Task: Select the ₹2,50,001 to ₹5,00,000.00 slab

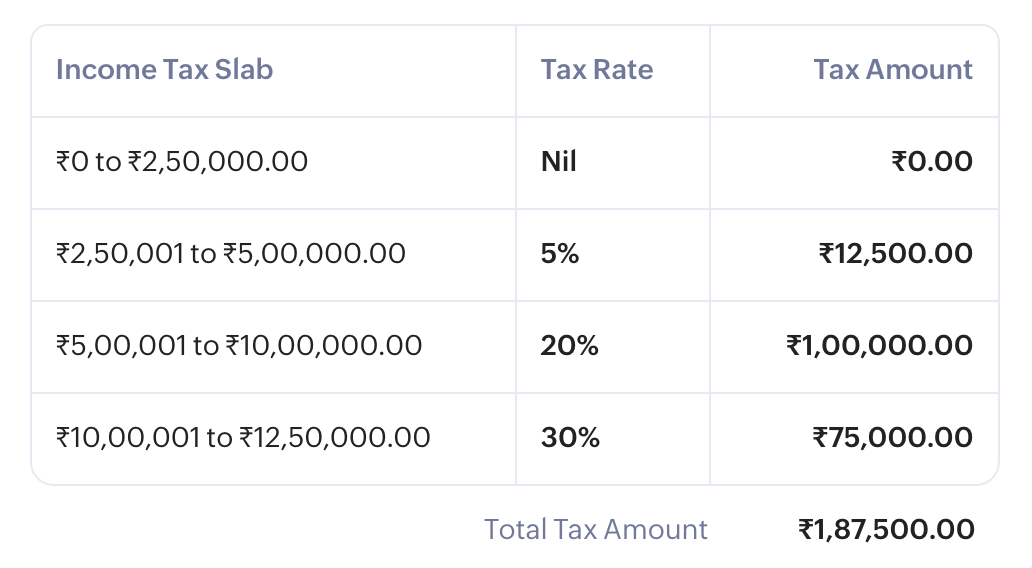Action: tap(231, 254)
